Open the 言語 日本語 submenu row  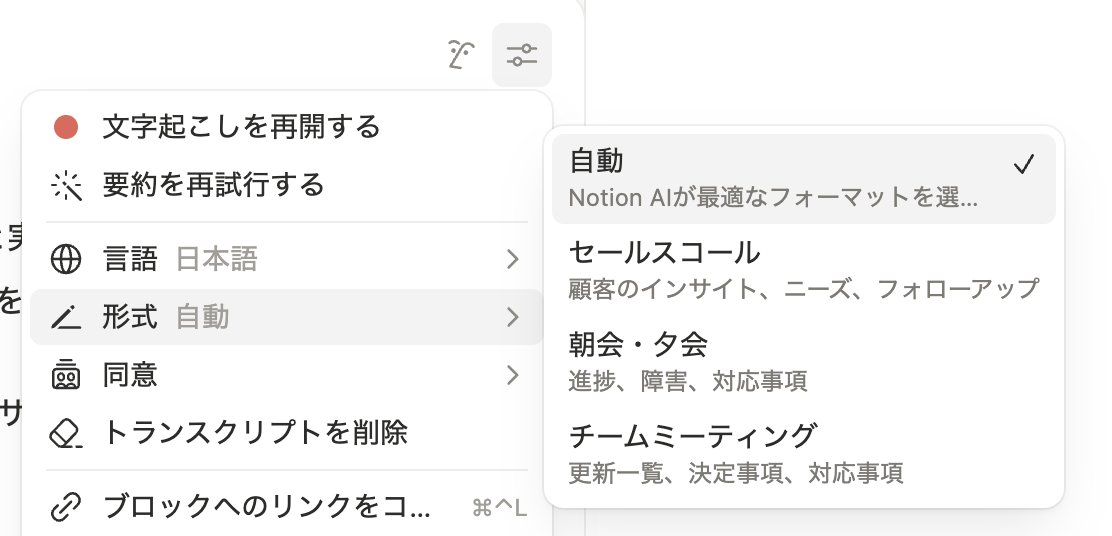[x=287, y=259]
